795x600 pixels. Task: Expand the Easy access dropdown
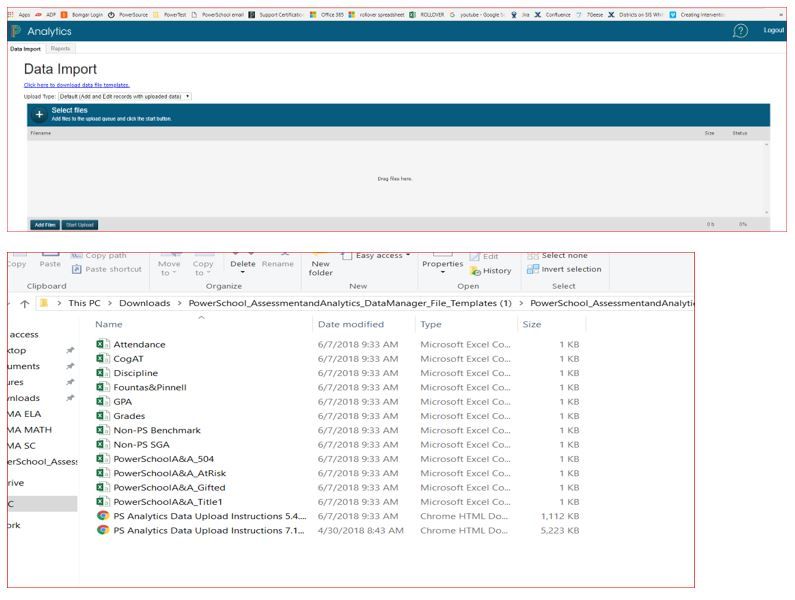408,255
